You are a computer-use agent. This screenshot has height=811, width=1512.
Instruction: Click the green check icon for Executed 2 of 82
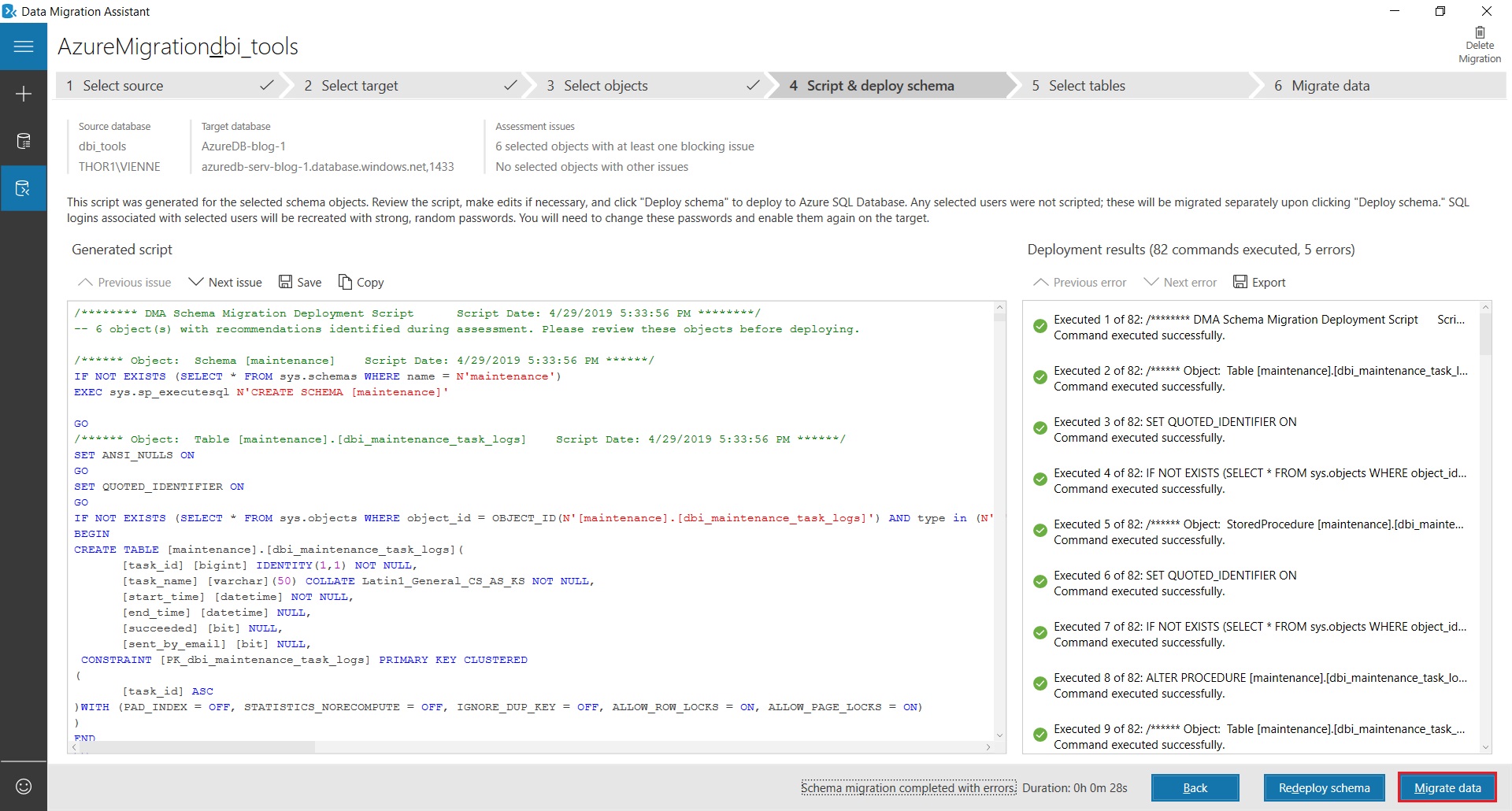pos(1039,377)
